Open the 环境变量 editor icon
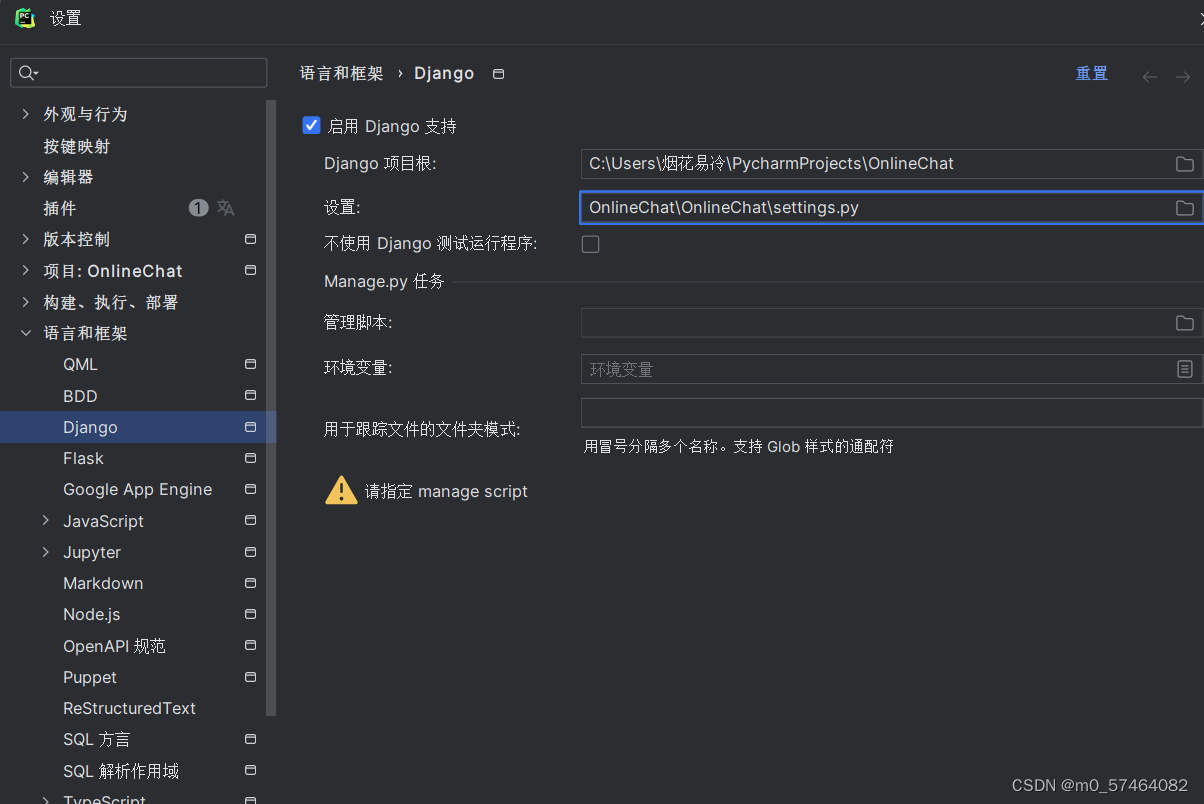1204x804 pixels. pyautogui.click(x=1187, y=368)
